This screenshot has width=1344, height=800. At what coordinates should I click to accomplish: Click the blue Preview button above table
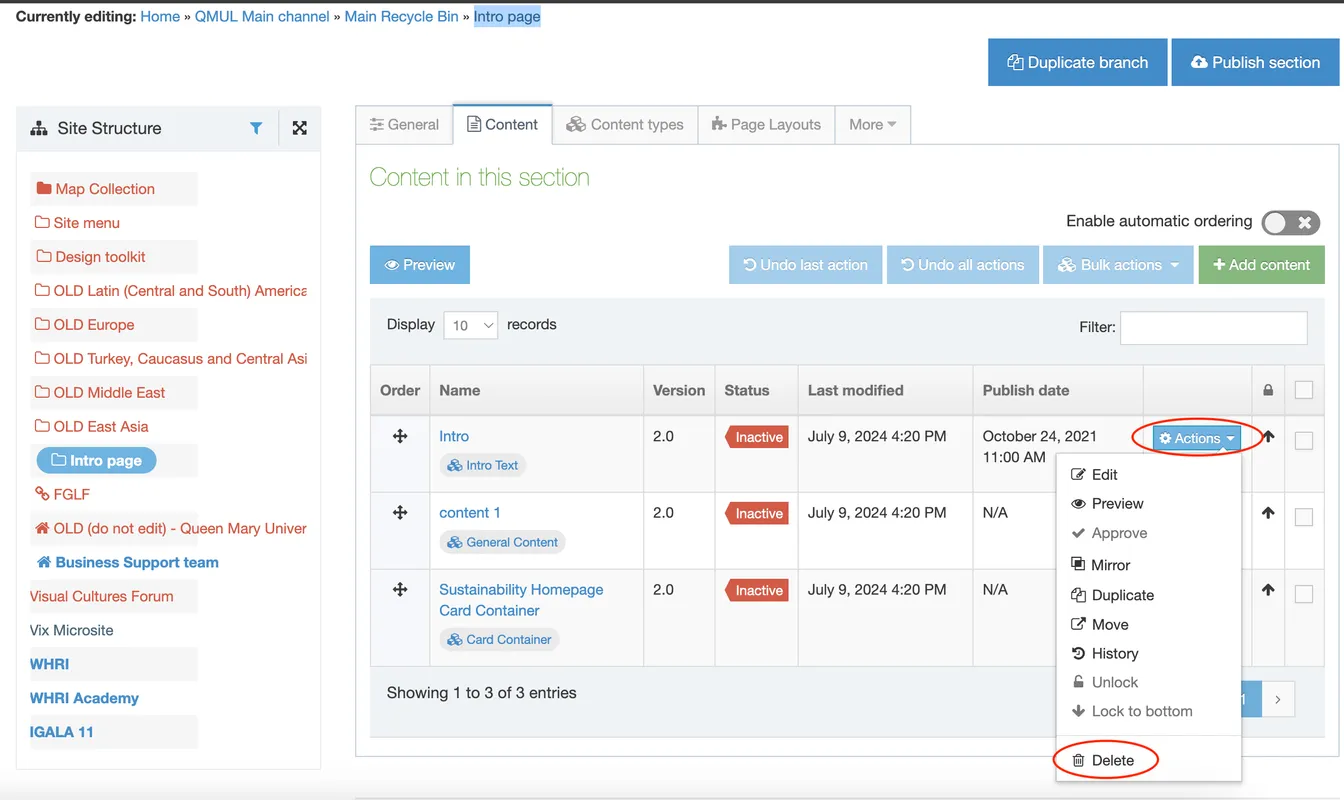pos(420,265)
